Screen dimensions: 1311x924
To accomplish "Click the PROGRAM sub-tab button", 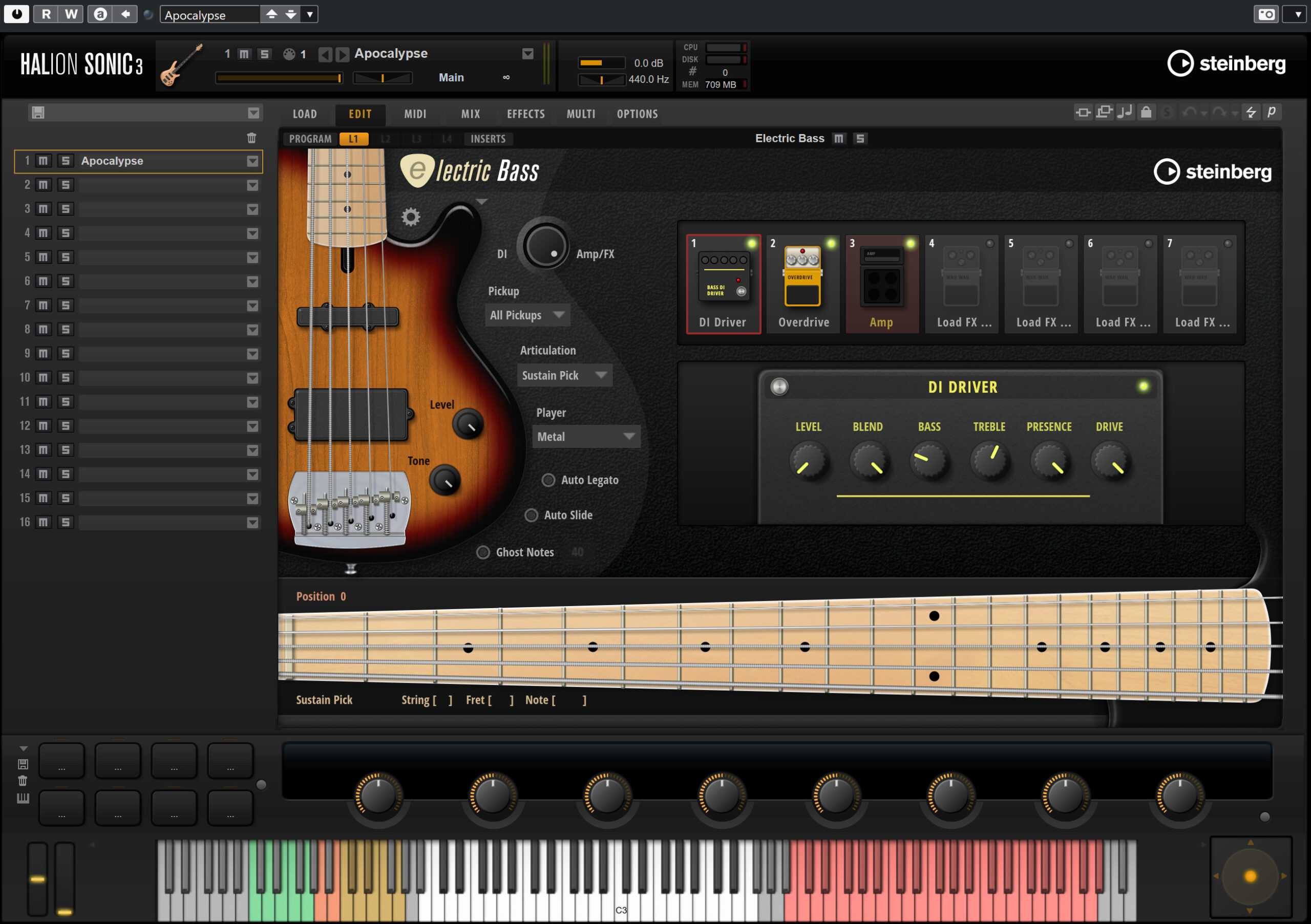I will coord(310,139).
